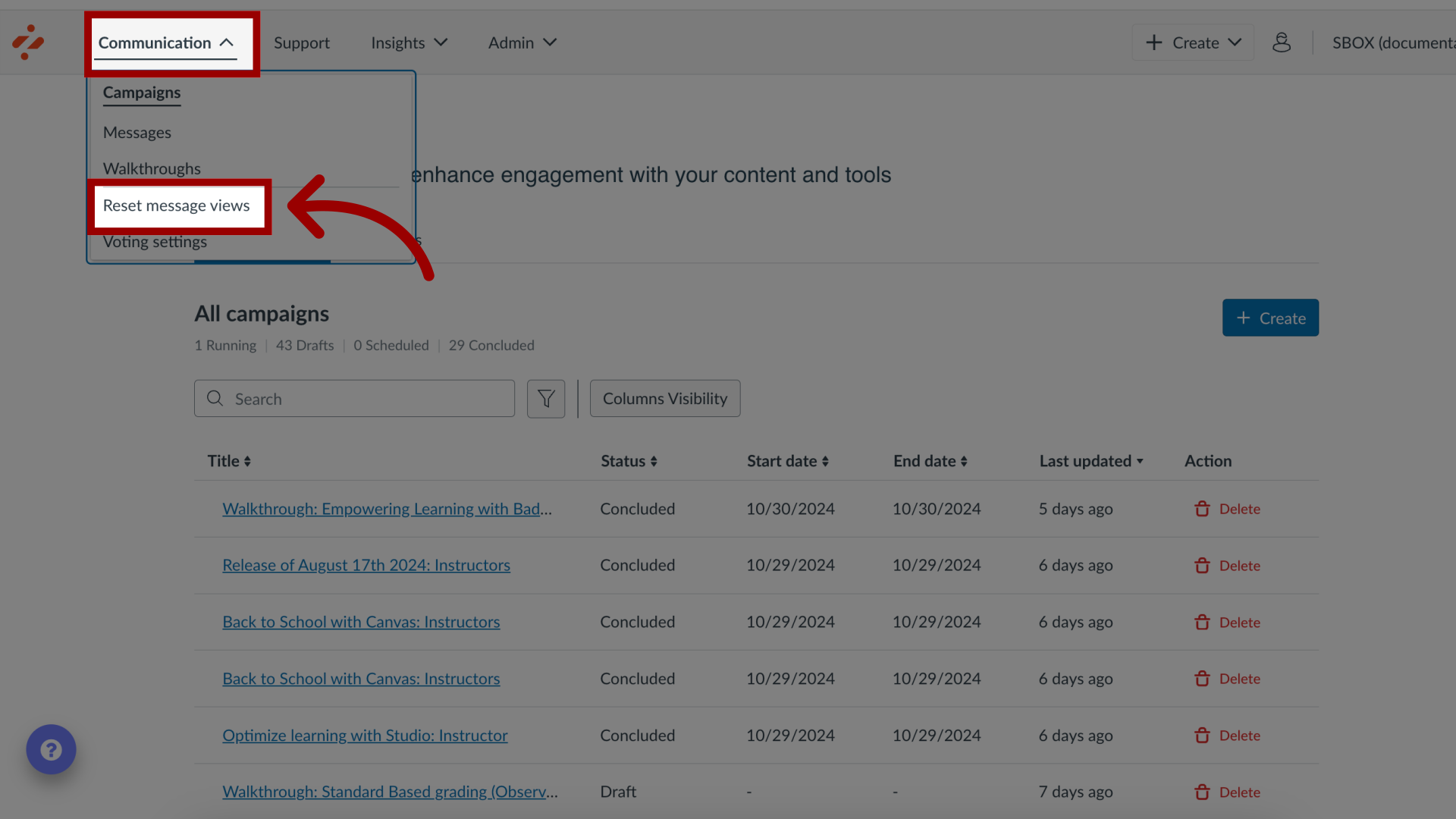Delete Optimize learning with Studio campaign

(1227, 736)
